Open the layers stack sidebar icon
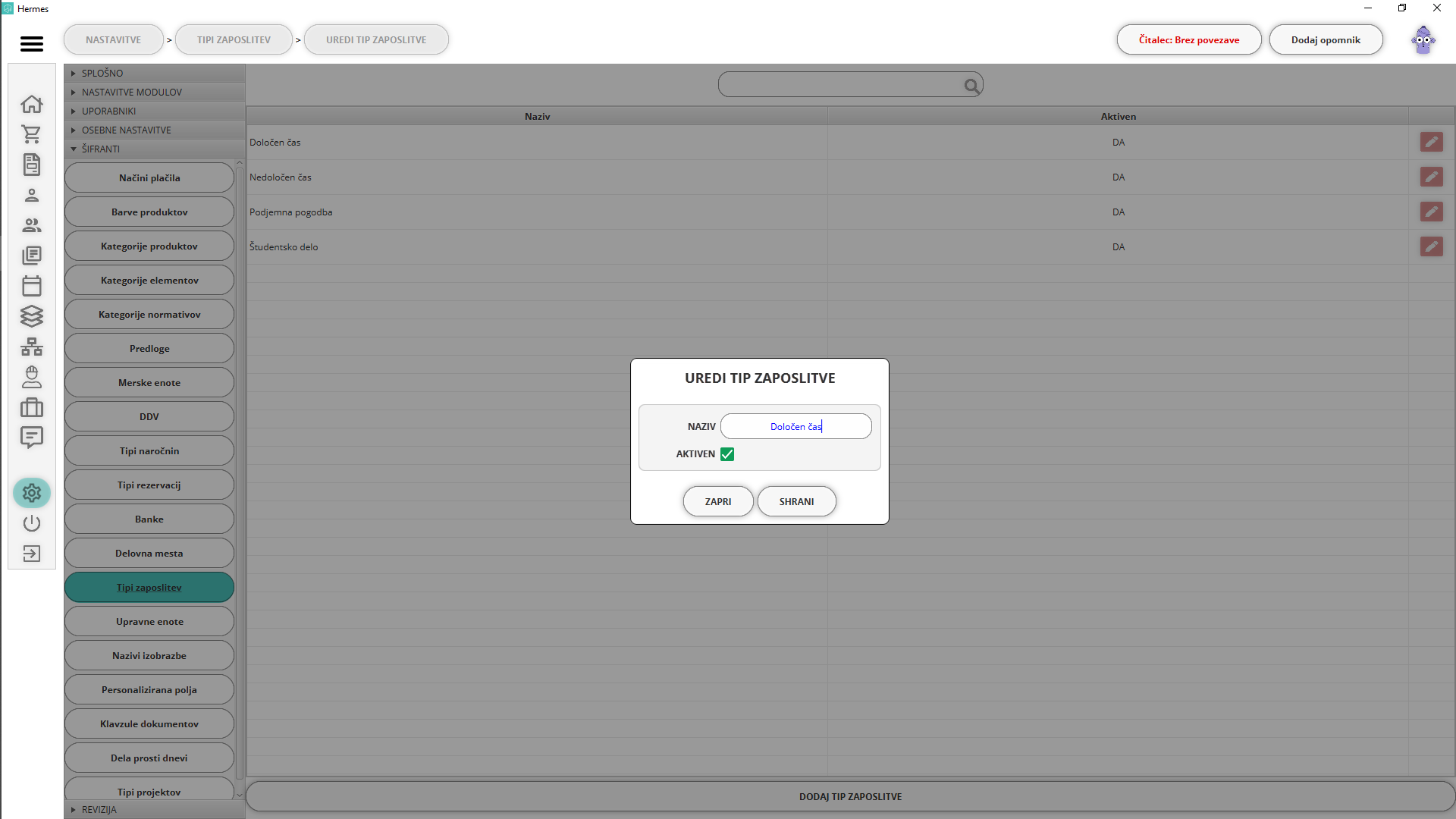This screenshot has height=819, width=1456. pyautogui.click(x=31, y=316)
